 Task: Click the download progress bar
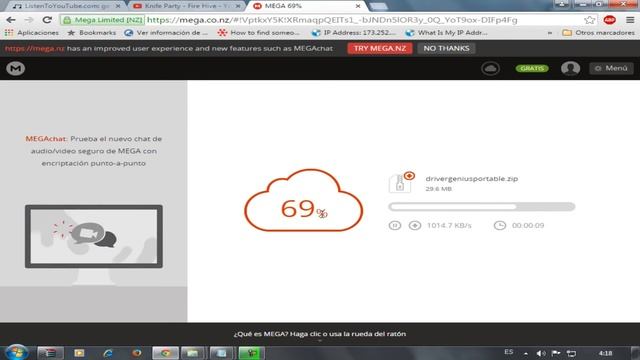click(x=482, y=207)
